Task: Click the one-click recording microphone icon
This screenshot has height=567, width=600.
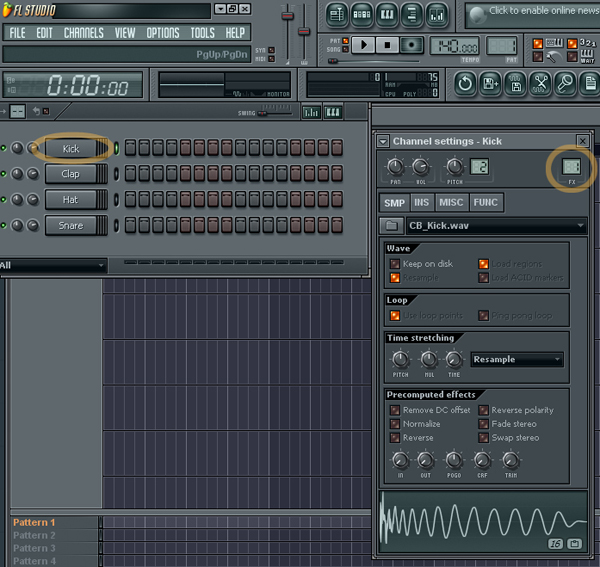Action: tap(566, 83)
